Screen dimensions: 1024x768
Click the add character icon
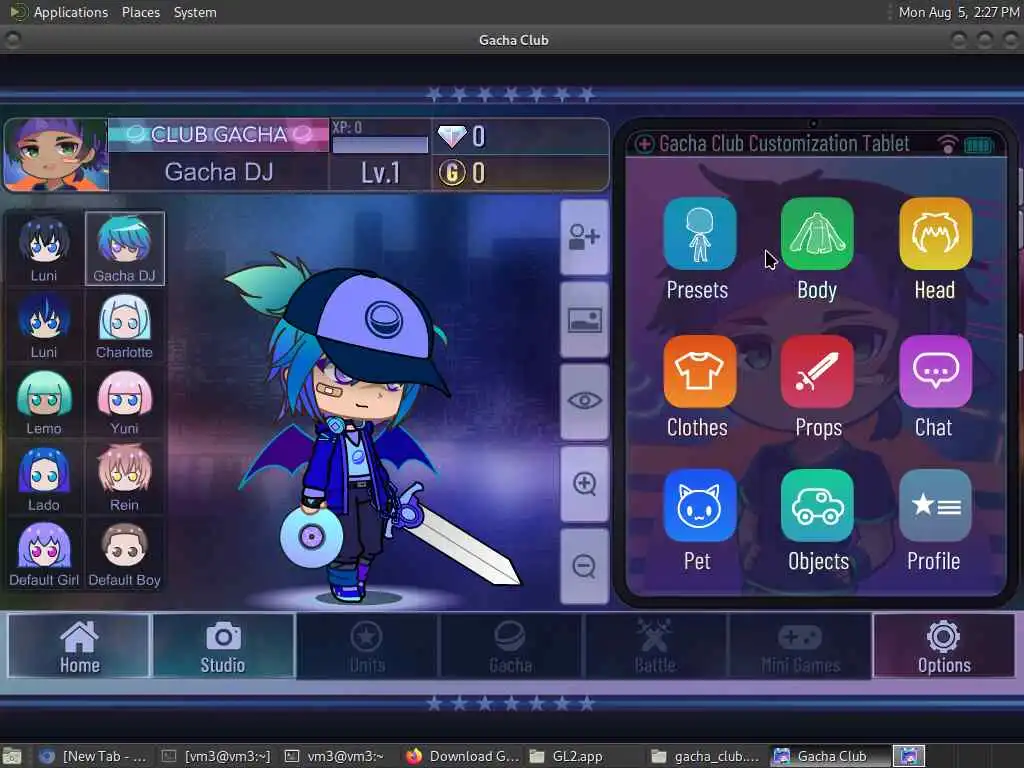point(584,237)
